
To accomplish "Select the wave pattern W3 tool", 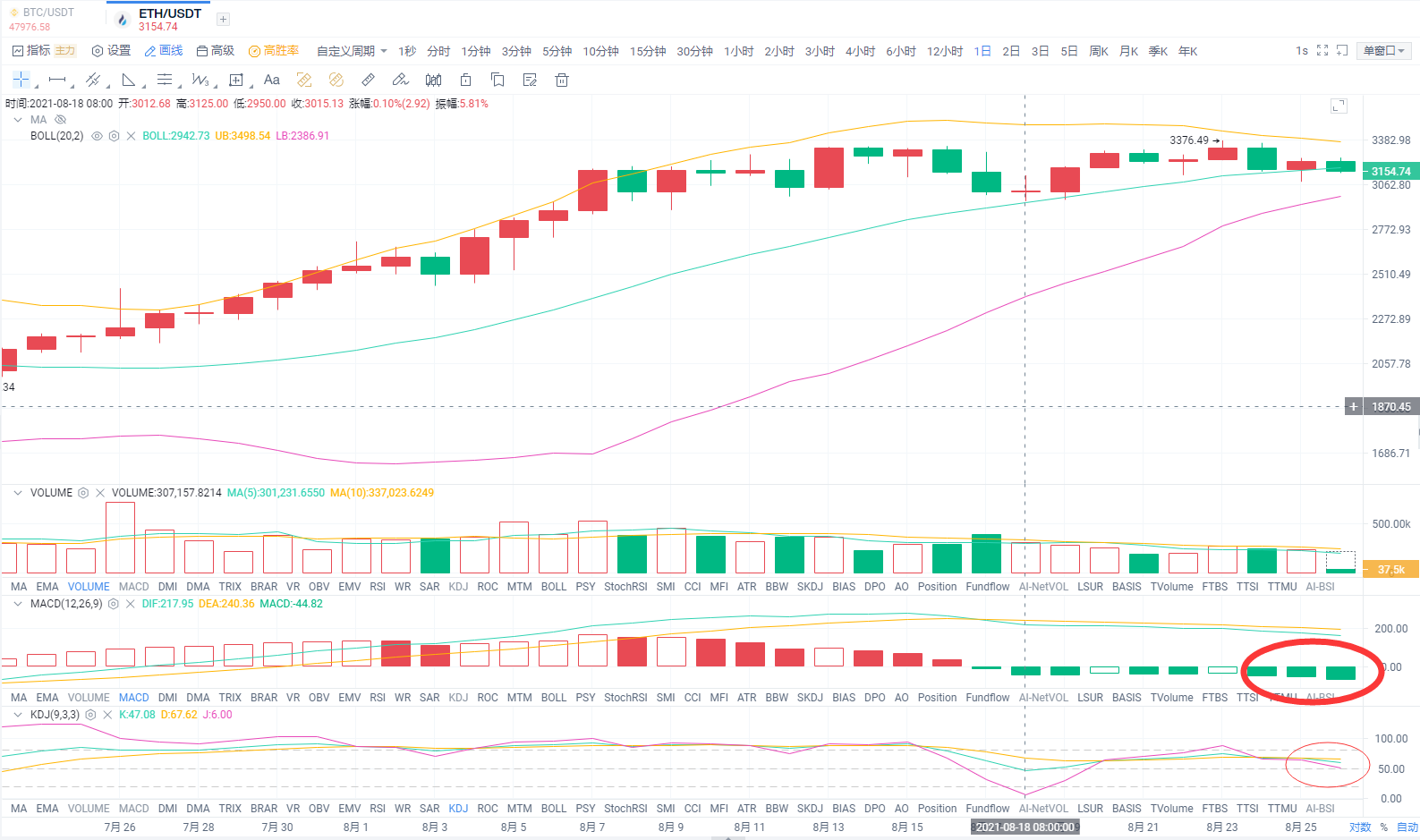I will [200, 80].
